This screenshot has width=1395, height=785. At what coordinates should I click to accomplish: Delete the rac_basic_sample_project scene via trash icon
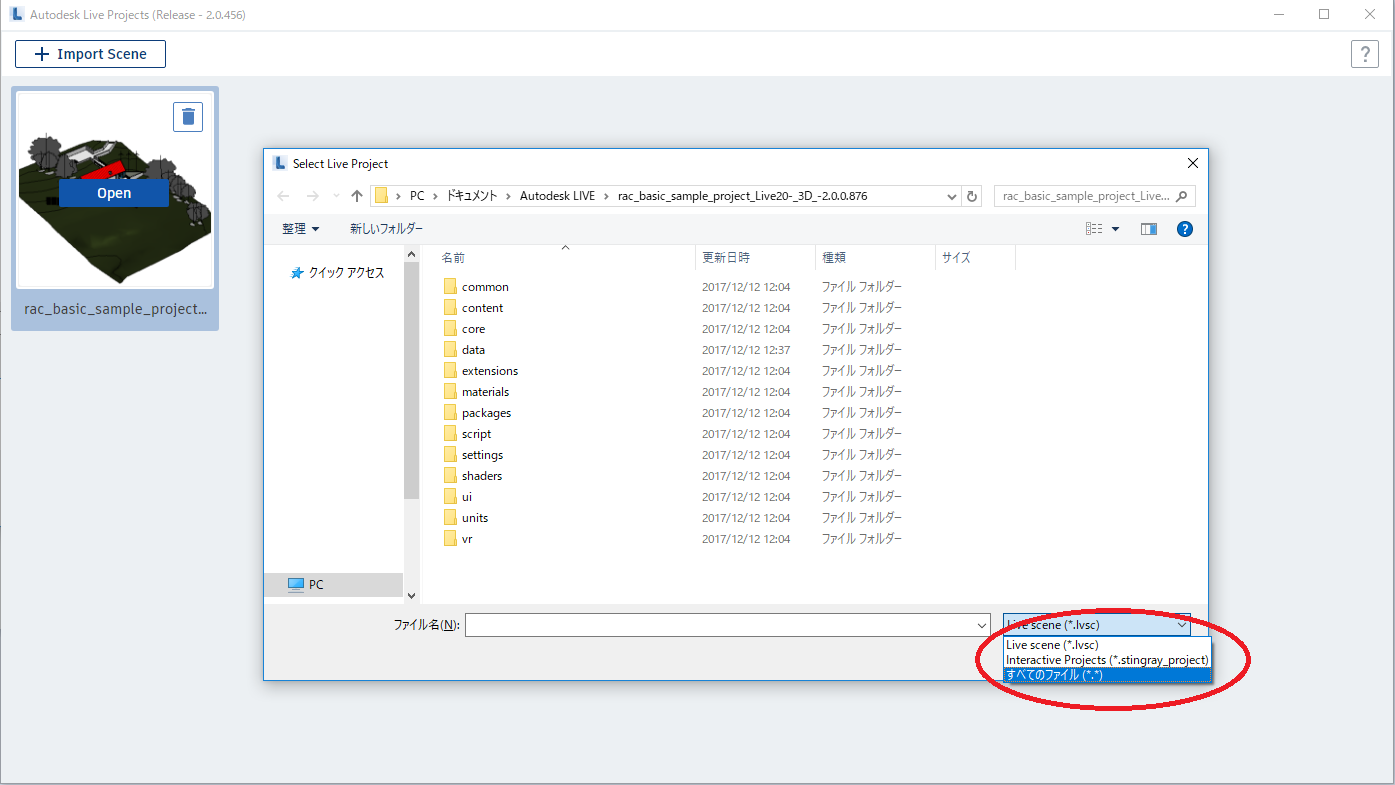pyautogui.click(x=188, y=117)
